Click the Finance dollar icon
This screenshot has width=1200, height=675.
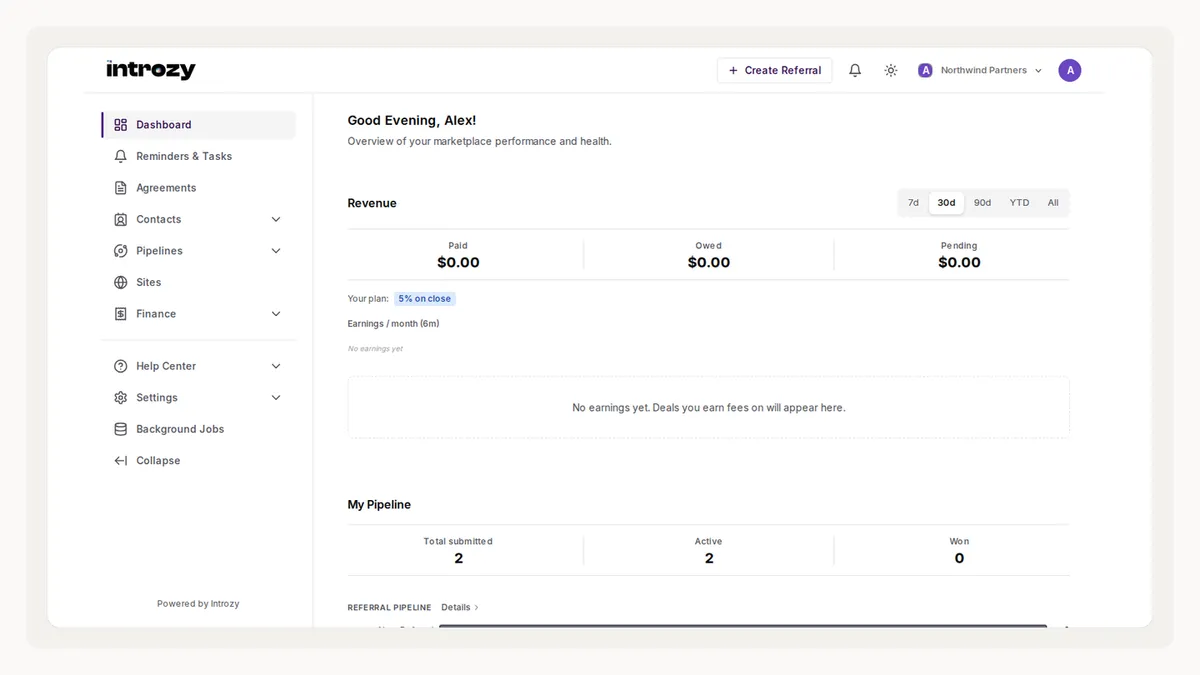[x=120, y=314]
